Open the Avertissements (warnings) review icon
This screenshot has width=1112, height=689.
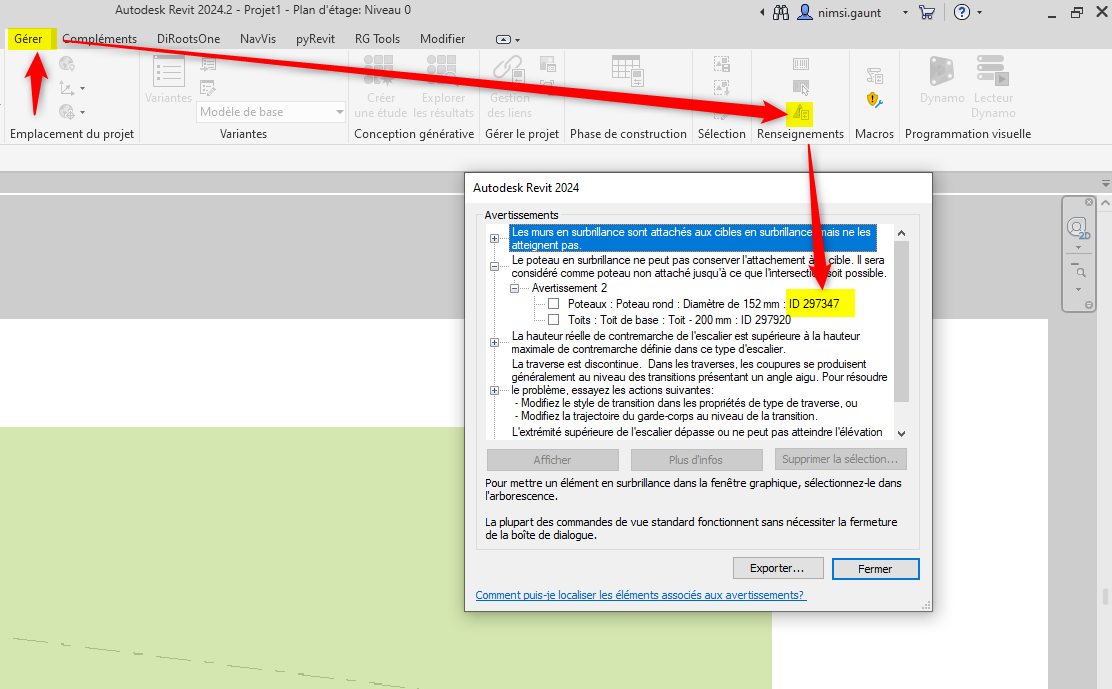coord(800,113)
